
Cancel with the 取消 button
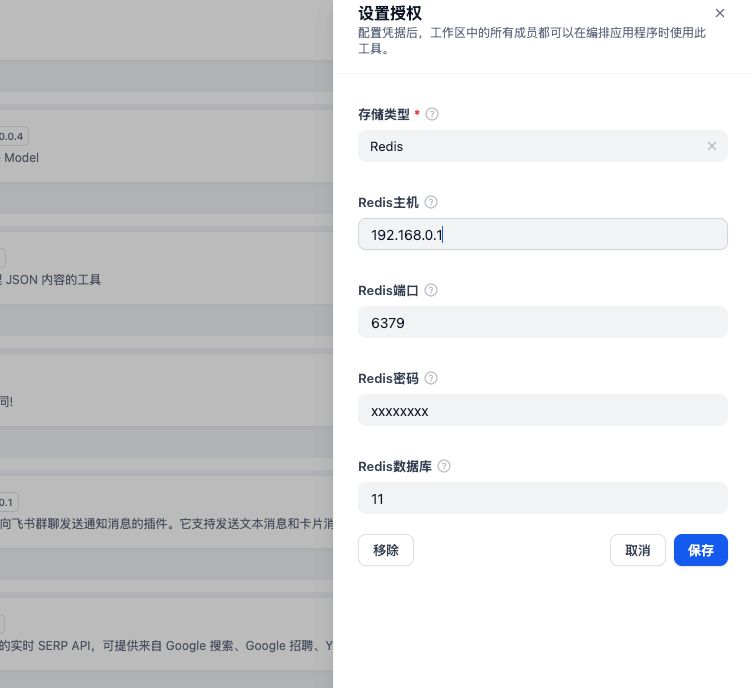(x=637, y=550)
